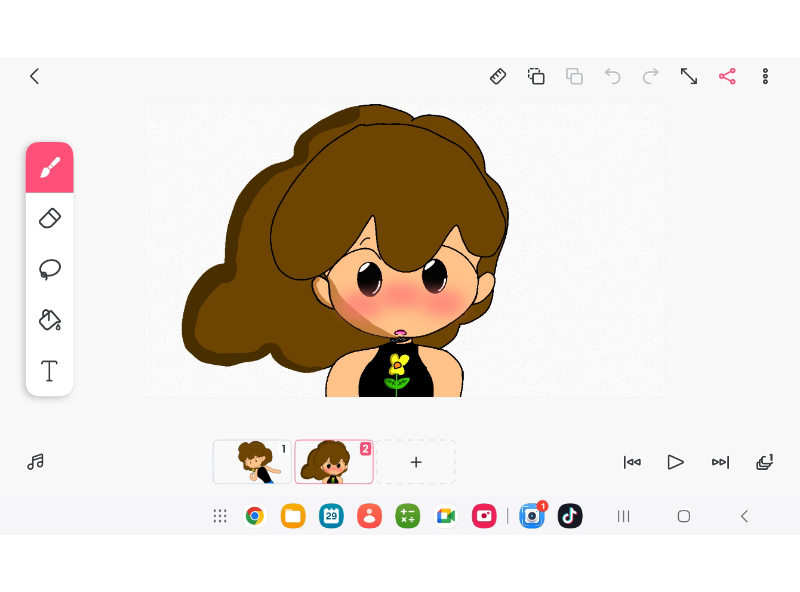Select the Lasso selection tool

pyautogui.click(x=50, y=269)
